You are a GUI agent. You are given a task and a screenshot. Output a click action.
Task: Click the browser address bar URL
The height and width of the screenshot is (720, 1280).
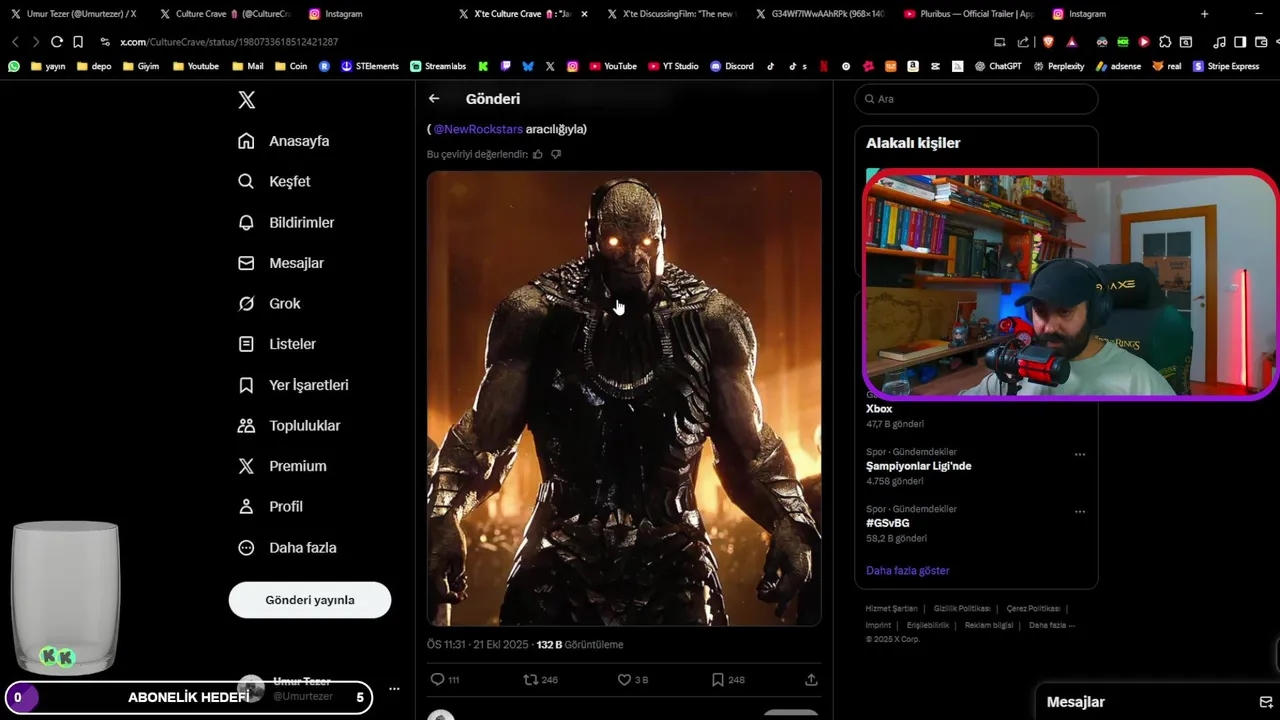[x=229, y=42]
